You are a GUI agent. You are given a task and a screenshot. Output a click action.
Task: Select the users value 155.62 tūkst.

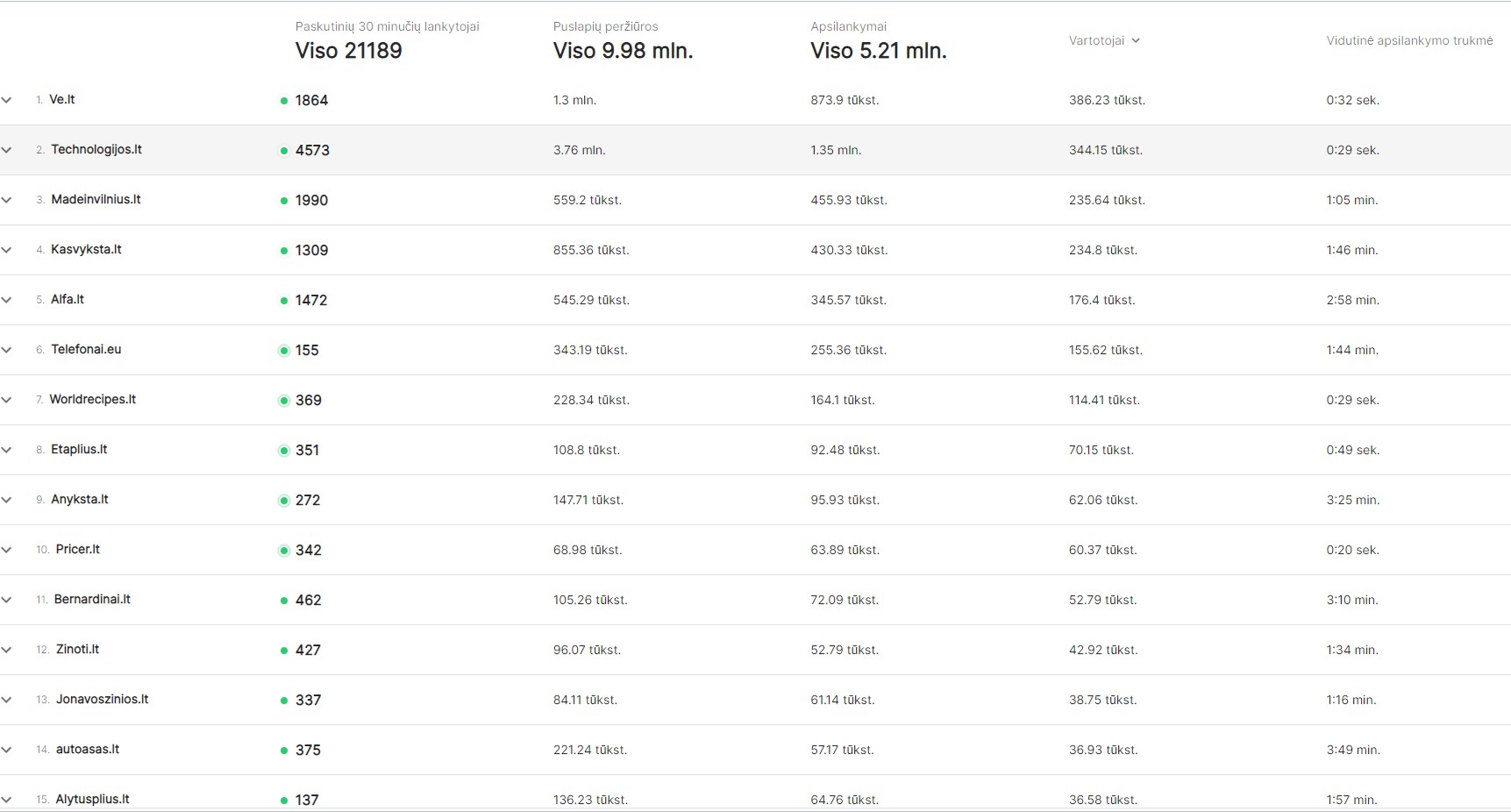[x=1105, y=350]
